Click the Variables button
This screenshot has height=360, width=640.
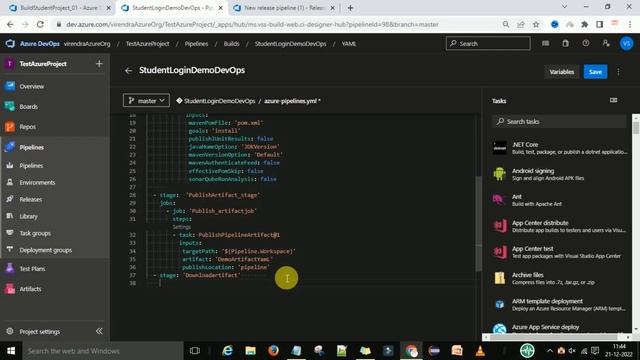(x=561, y=72)
